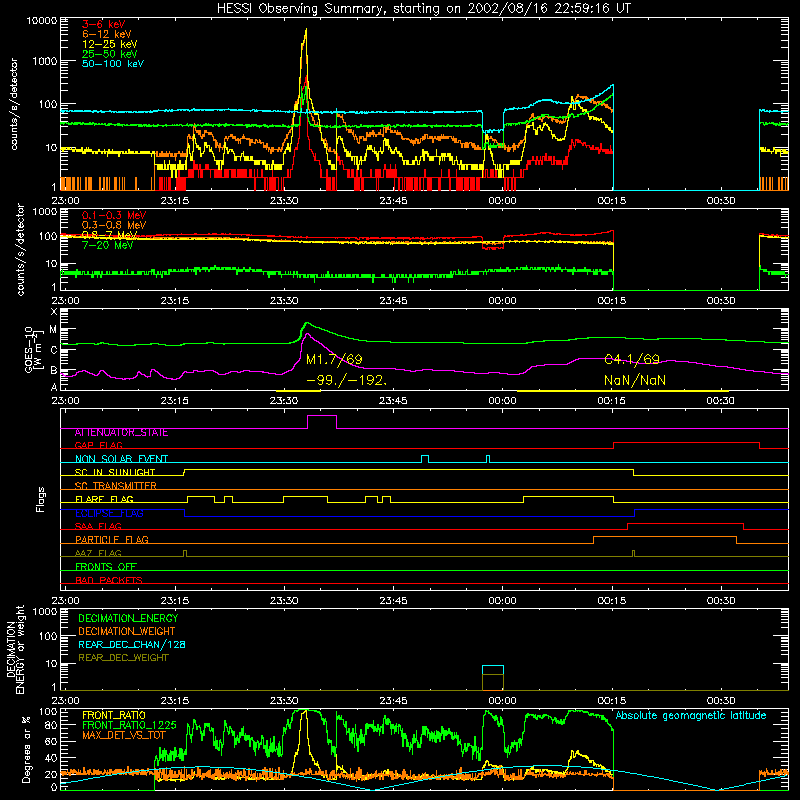Click the 10000 tick label on top plot
This screenshot has width=800, height=800.
41,20
